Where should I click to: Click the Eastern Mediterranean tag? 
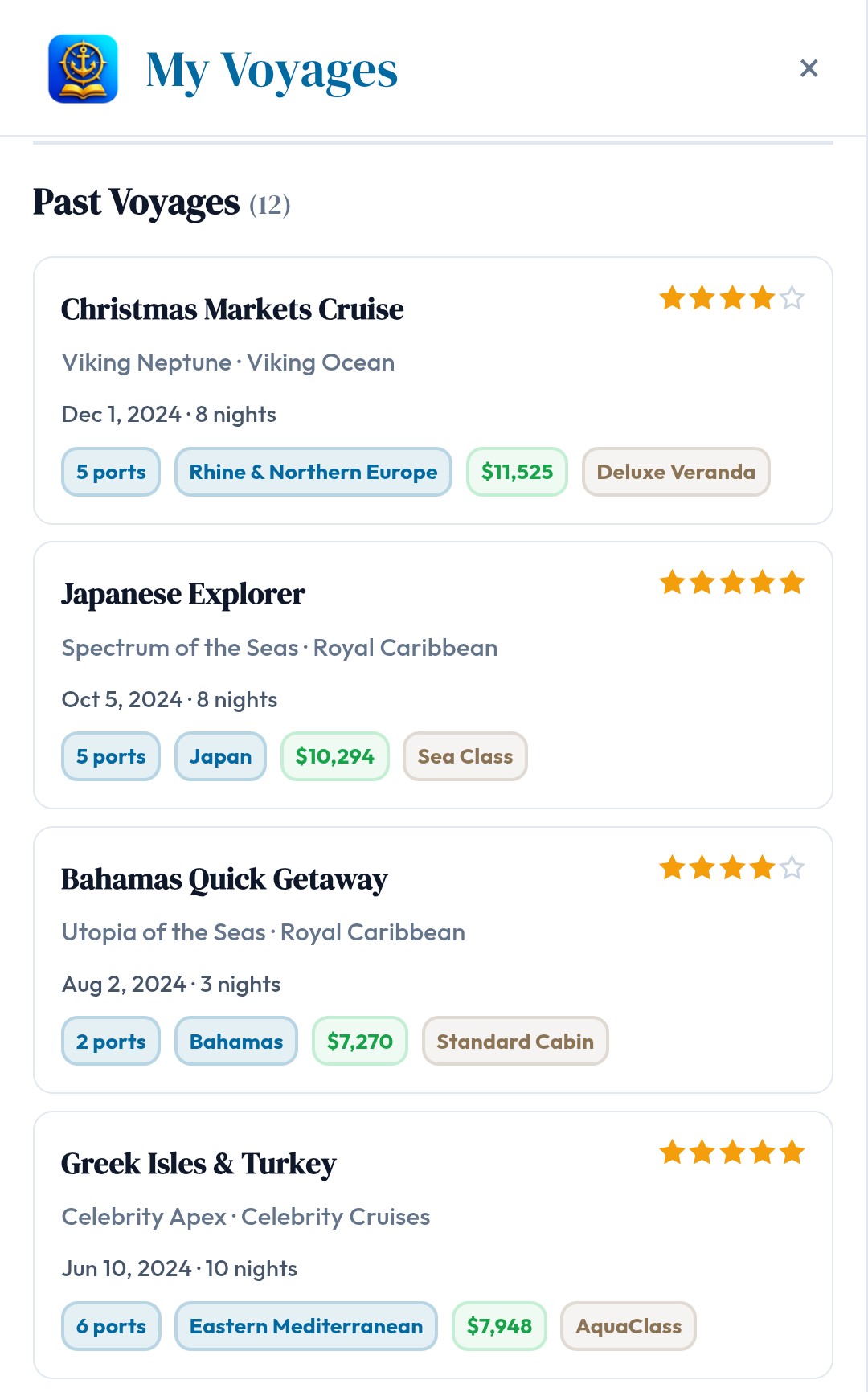(x=305, y=1326)
